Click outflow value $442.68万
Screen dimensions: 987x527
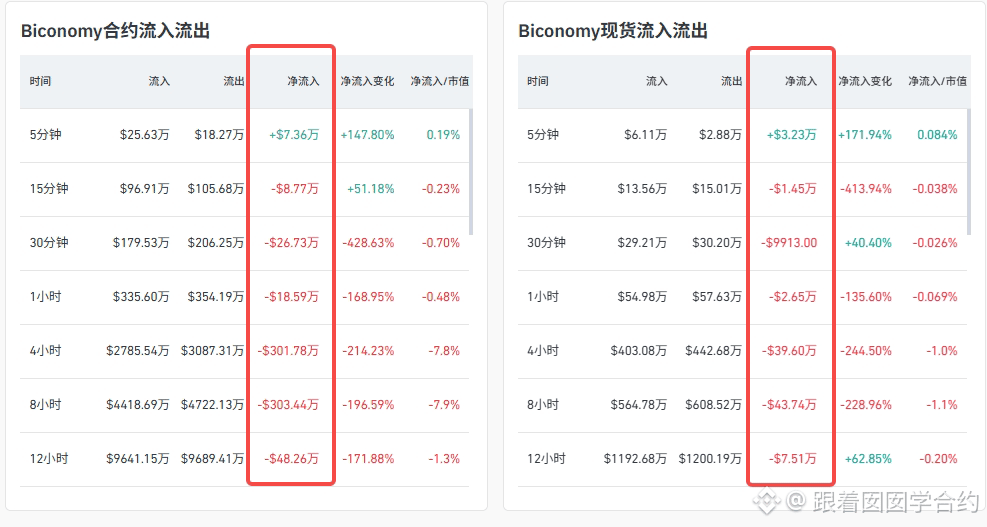point(714,351)
